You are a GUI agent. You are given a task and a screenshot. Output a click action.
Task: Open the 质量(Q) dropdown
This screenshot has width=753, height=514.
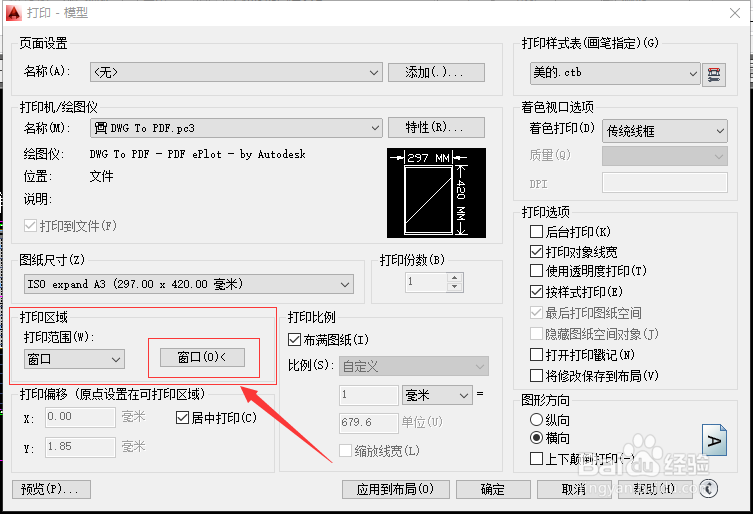point(665,156)
